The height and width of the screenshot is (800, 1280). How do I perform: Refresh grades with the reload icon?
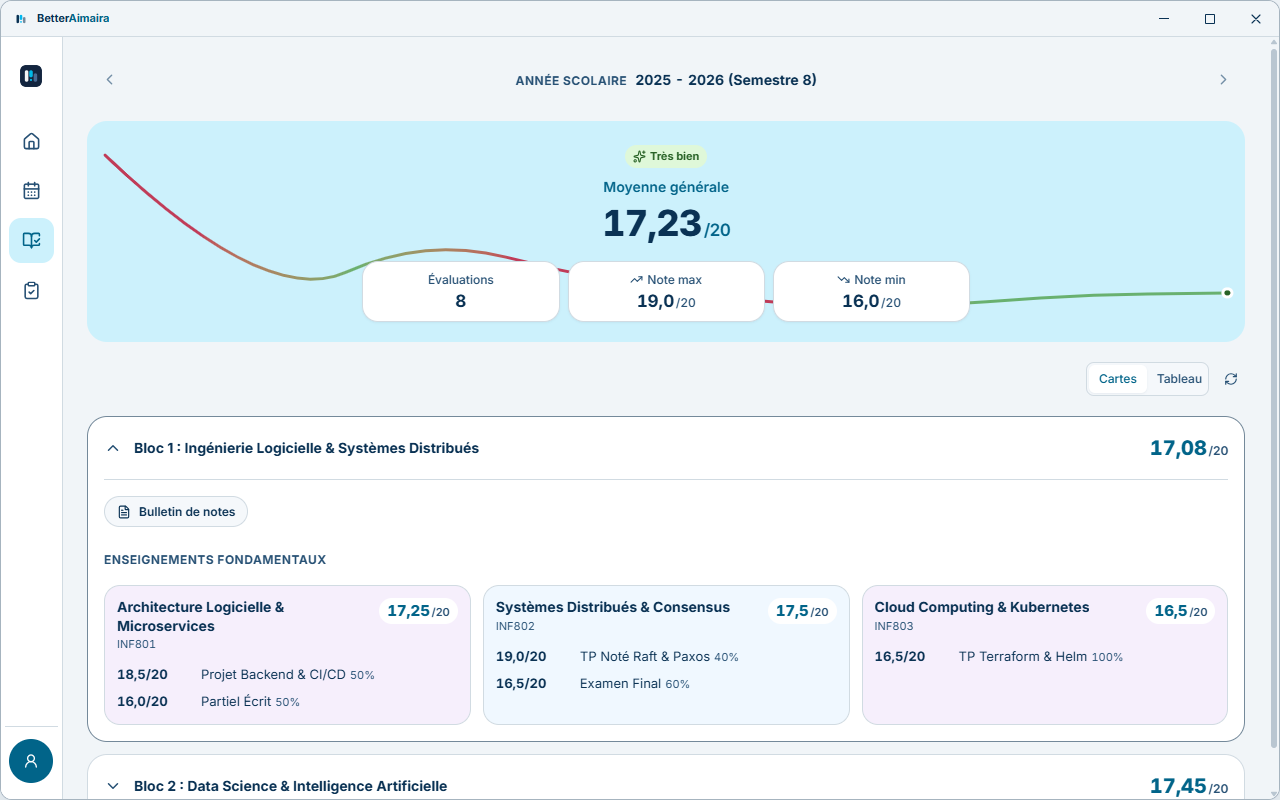1231,379
